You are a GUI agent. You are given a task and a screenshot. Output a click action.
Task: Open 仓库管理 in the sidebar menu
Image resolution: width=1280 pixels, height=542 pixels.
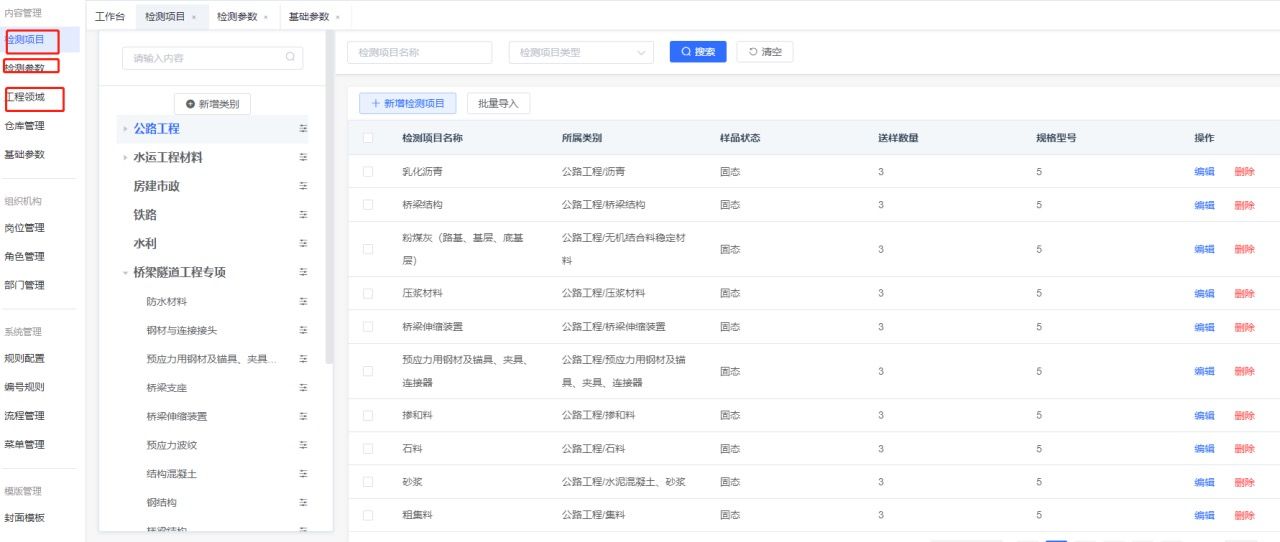tap(24, 126)
